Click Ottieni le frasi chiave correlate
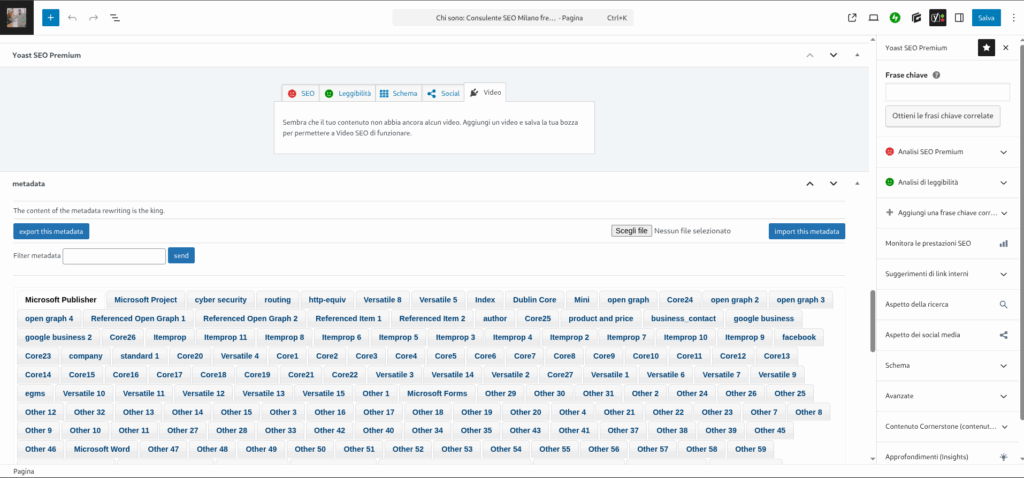The width and height of the screenshot is (1024, 478). point(942,116)
